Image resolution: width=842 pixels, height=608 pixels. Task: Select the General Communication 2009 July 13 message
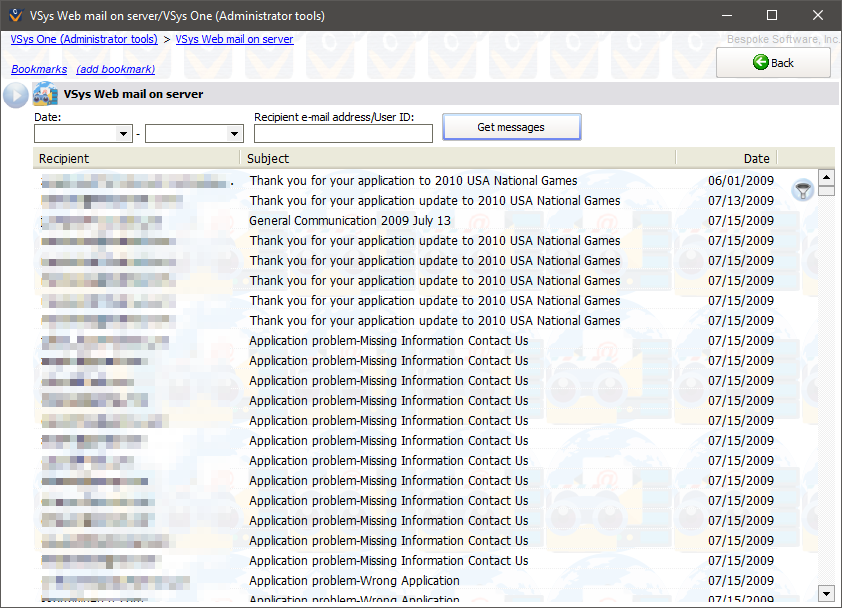(350, 221)
